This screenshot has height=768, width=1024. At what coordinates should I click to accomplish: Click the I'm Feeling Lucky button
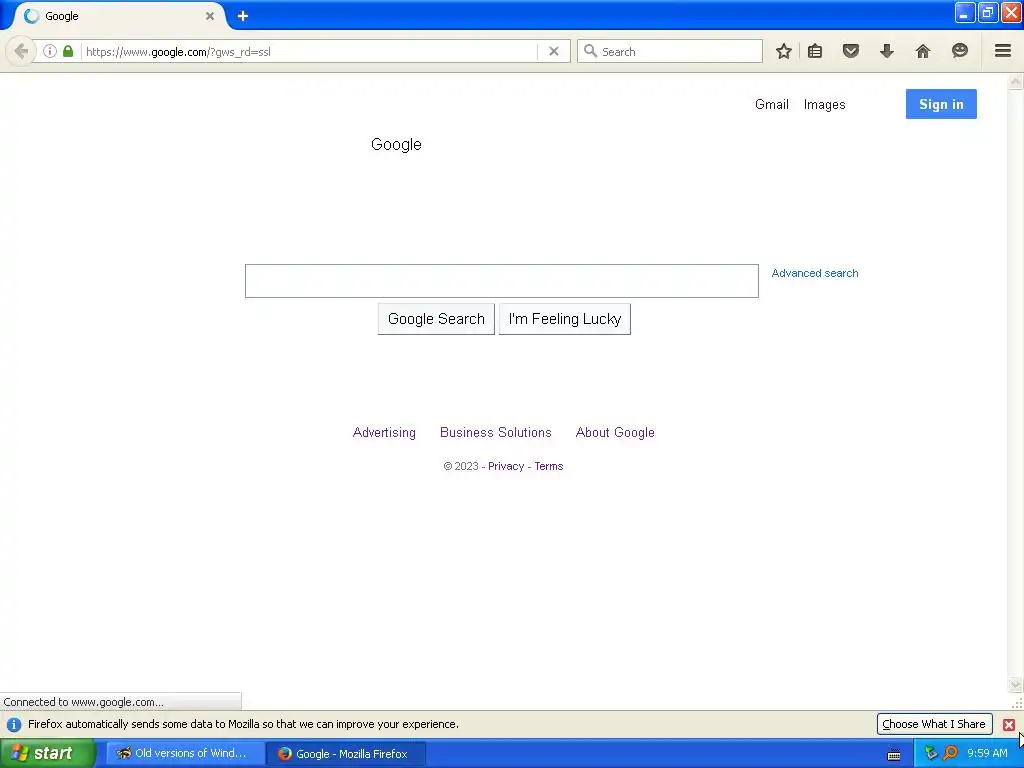[x=565, y=319]
